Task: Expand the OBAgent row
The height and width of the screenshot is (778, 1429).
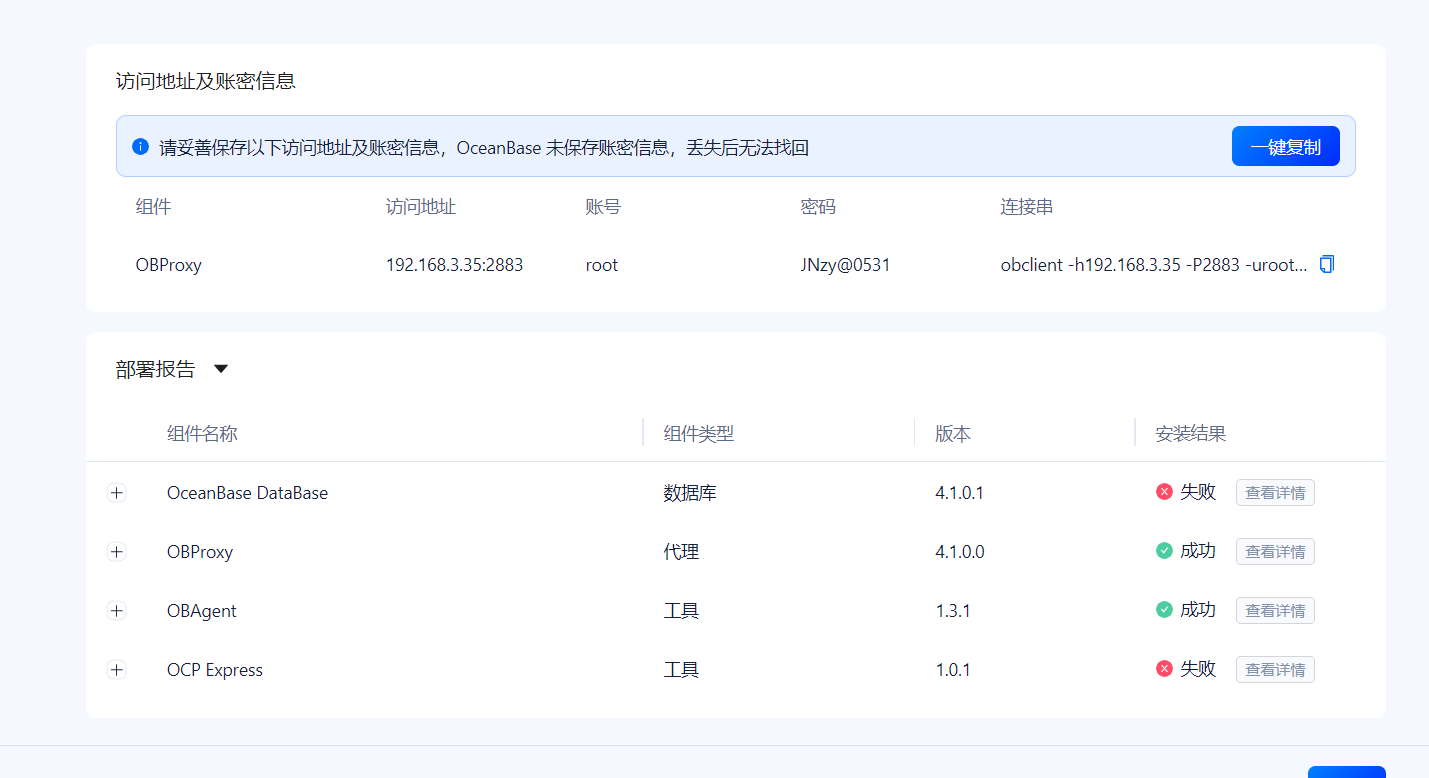Action: coord(117,611)
